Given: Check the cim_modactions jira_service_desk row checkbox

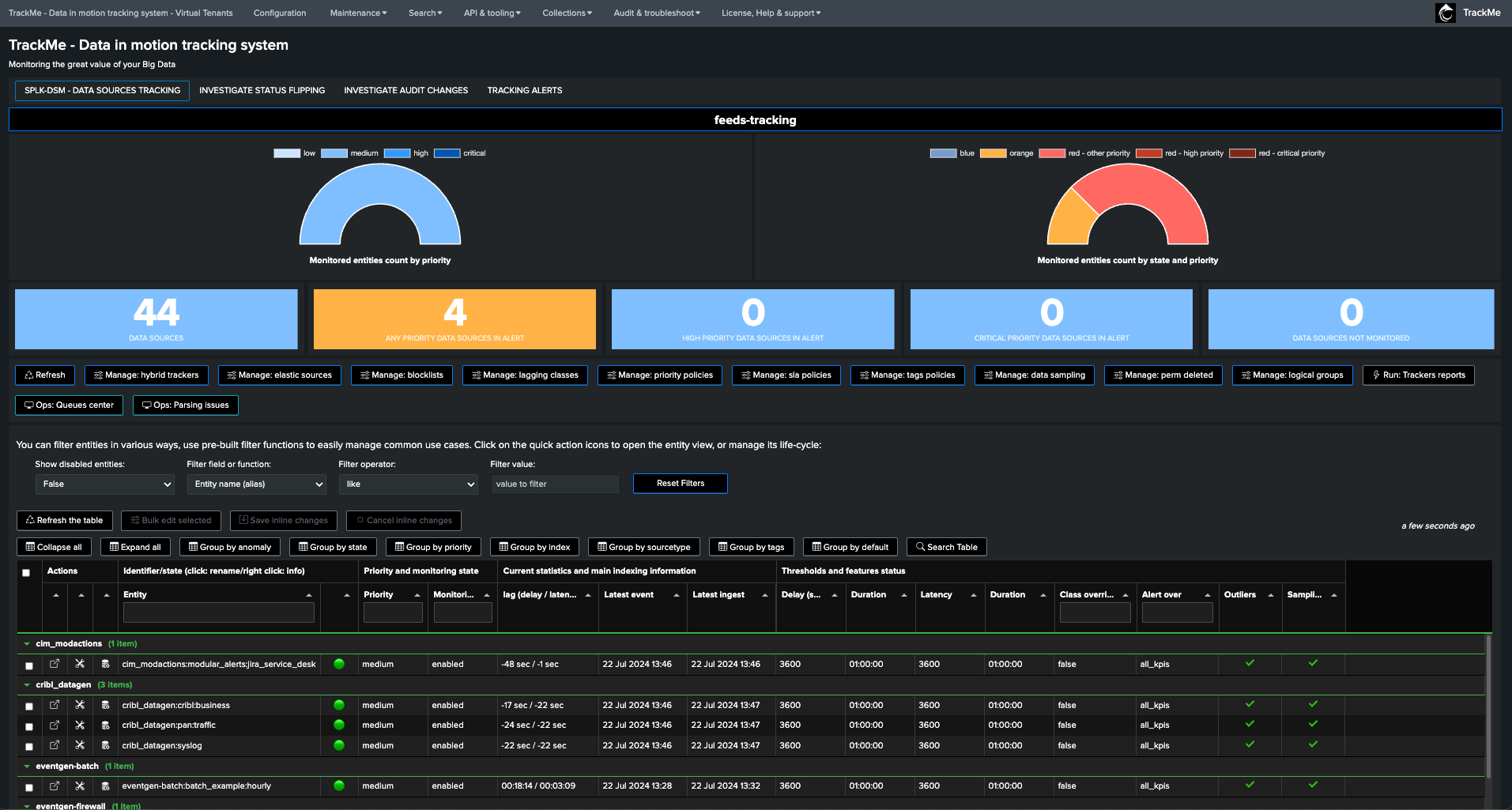Looking at the screenshot, I should [29, 665].
